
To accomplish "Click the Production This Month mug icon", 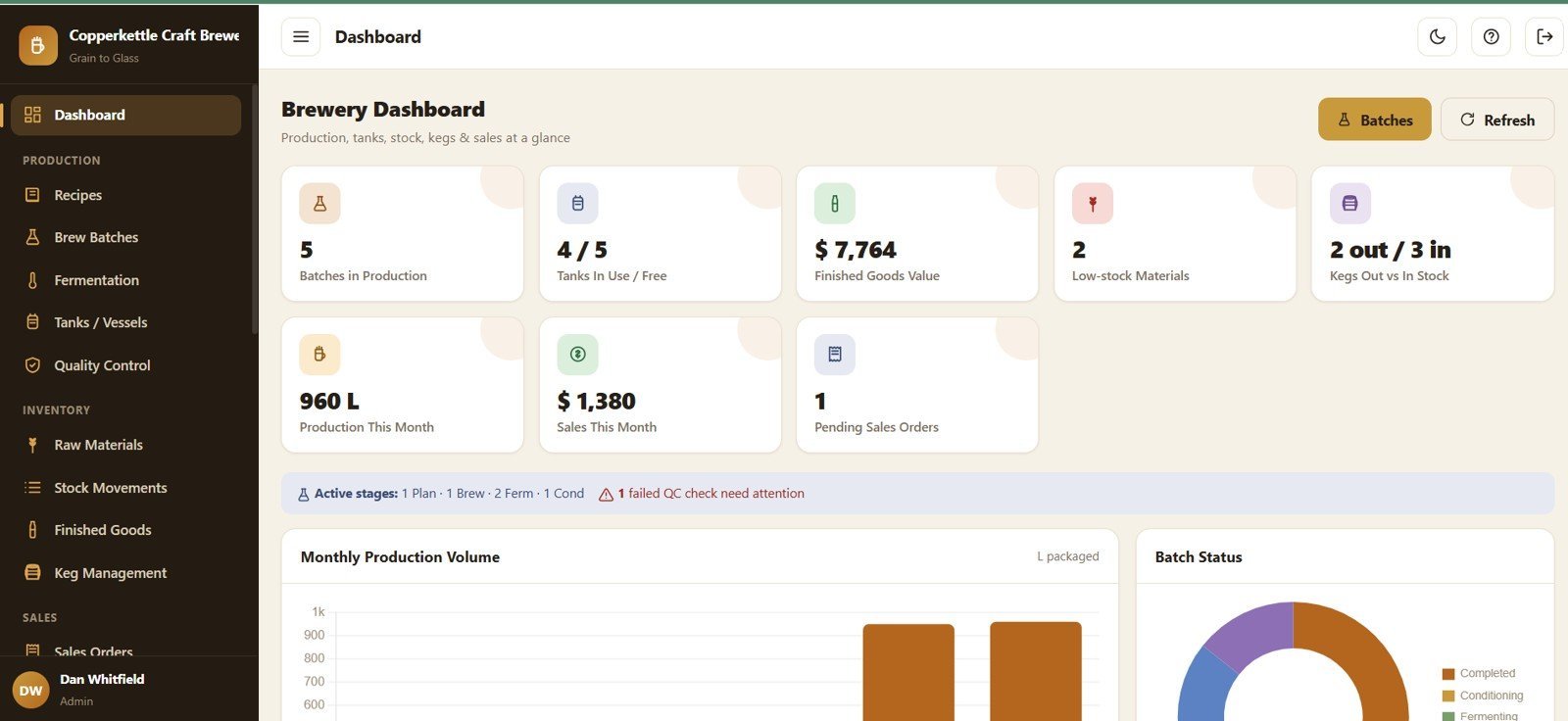I will (319, 355).
